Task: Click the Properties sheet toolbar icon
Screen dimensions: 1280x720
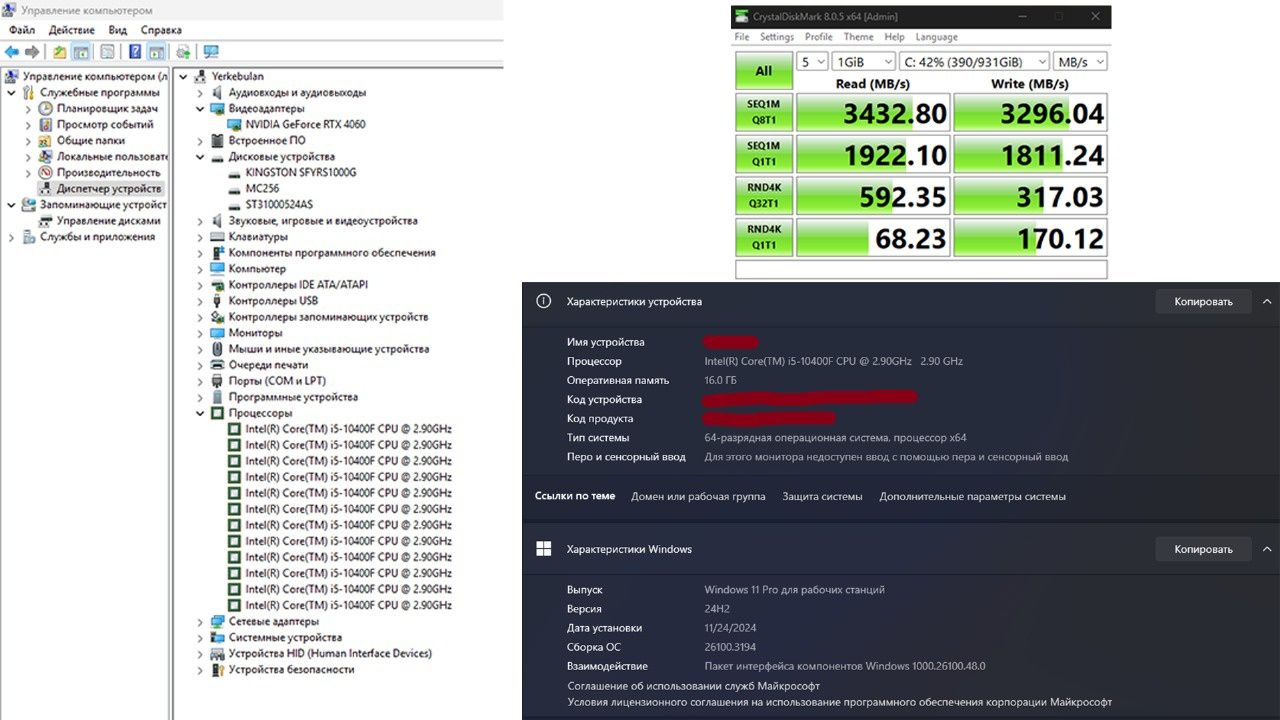Action: 107,52
